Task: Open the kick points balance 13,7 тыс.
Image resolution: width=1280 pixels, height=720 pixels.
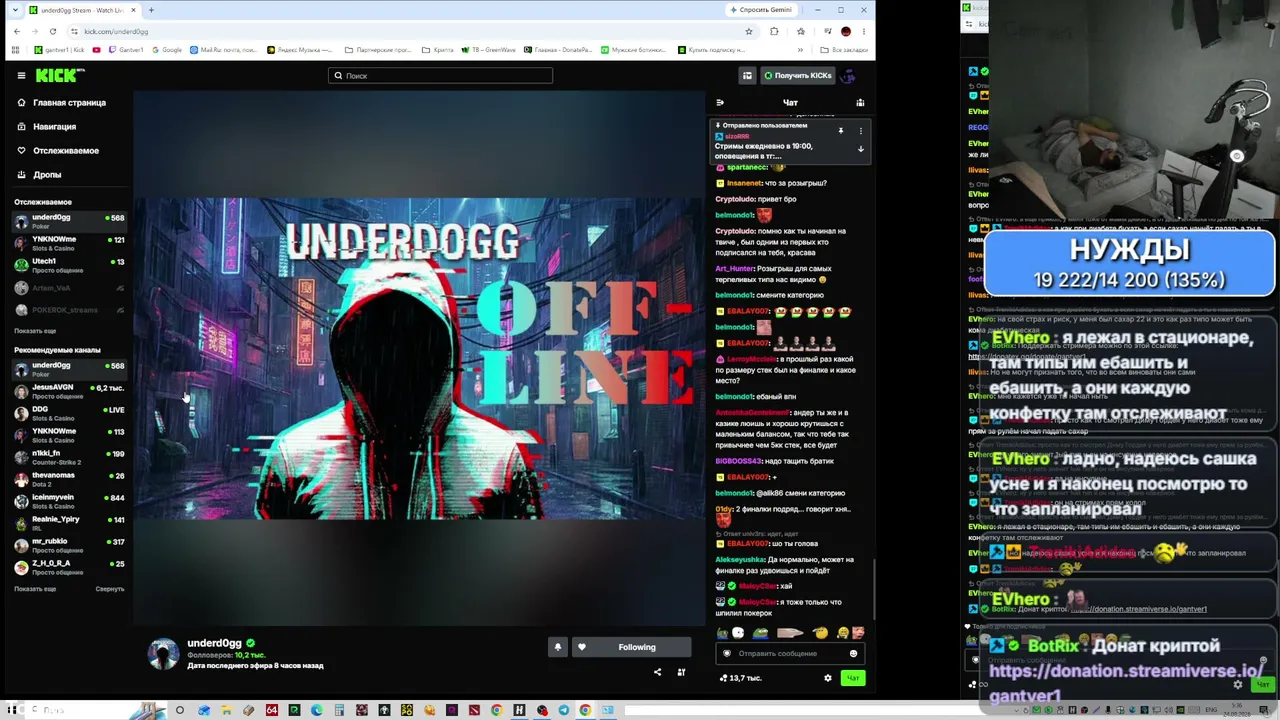Action: 740,678
